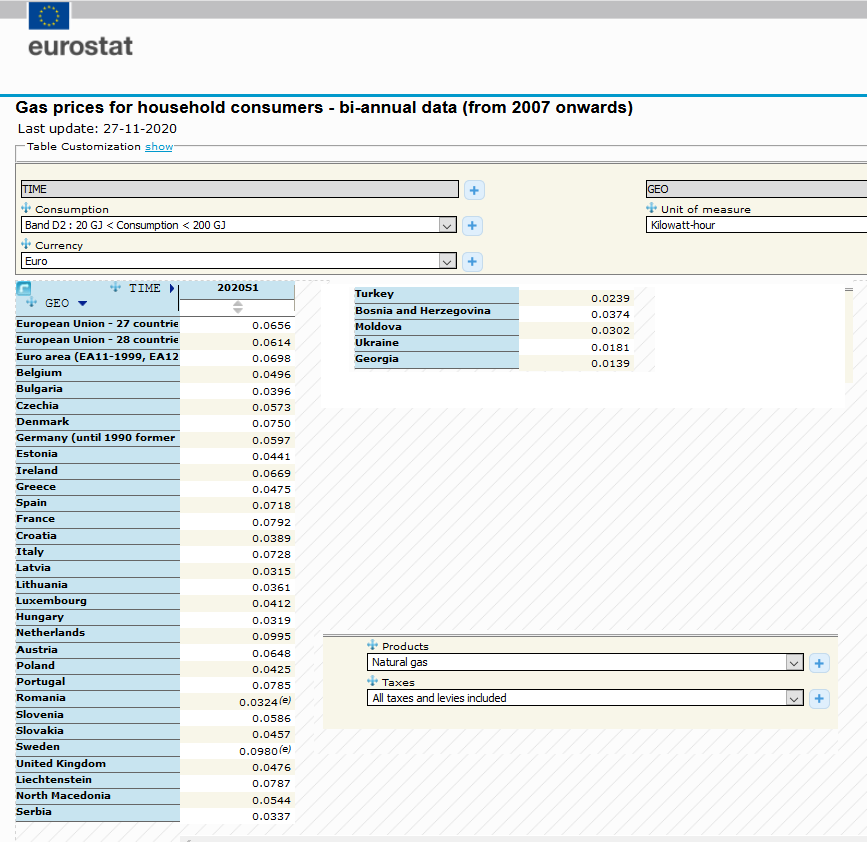Click the Serbia row label
This screenshot has height=842, width=867.
pos(98,812)
